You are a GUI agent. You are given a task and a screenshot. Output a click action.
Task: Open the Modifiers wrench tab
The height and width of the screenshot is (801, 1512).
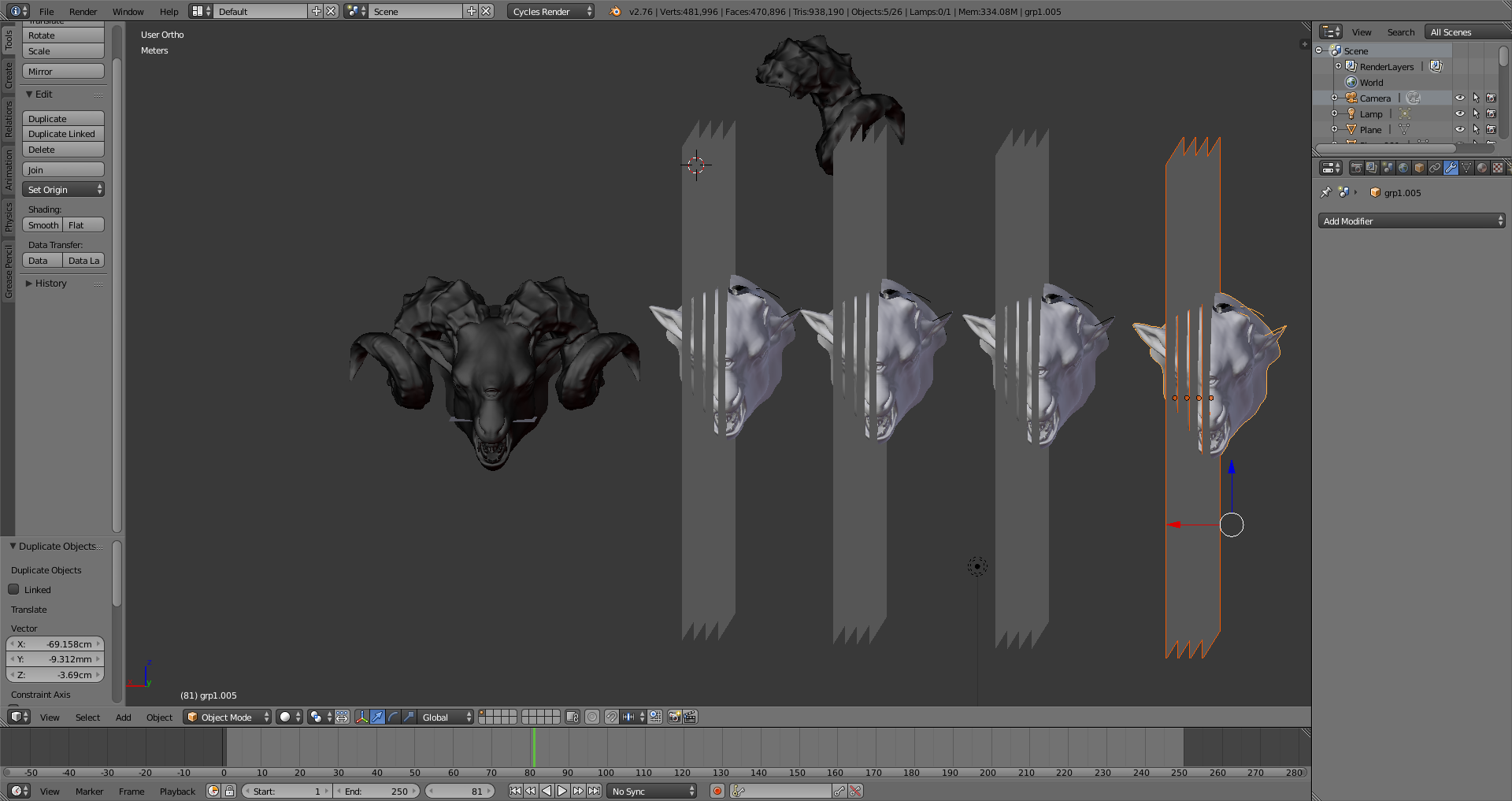click(x=1451, y=168)
